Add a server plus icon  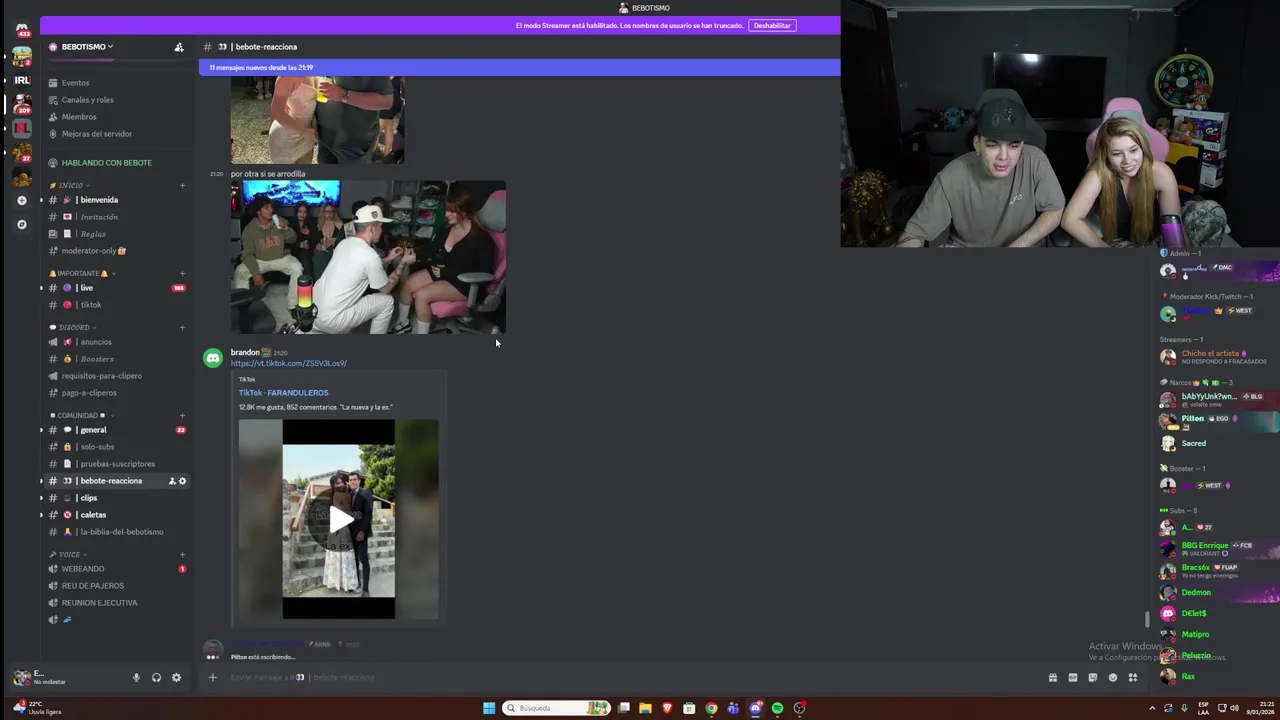click(22, 200)
